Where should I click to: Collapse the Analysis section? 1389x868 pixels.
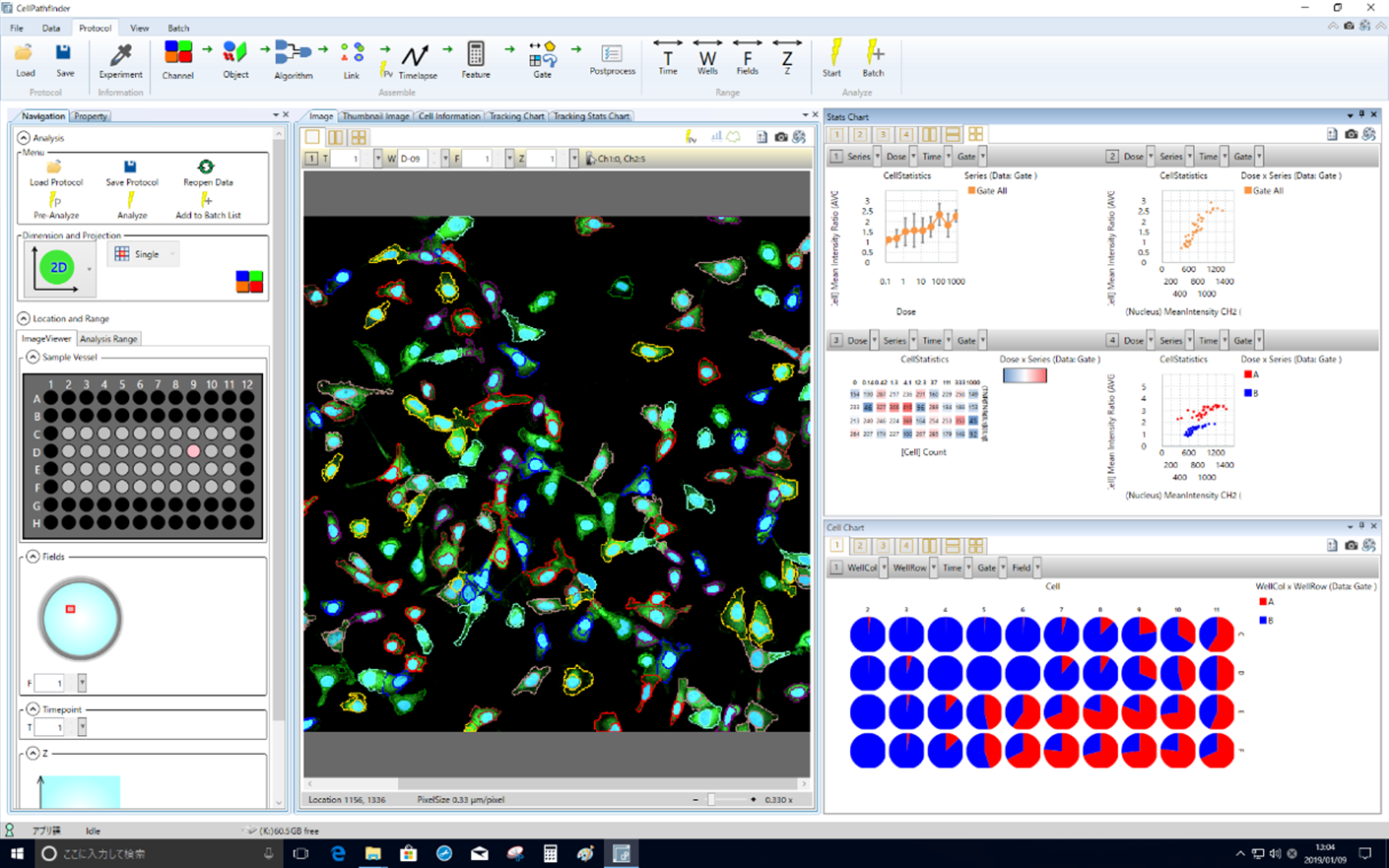pos(24,138)
